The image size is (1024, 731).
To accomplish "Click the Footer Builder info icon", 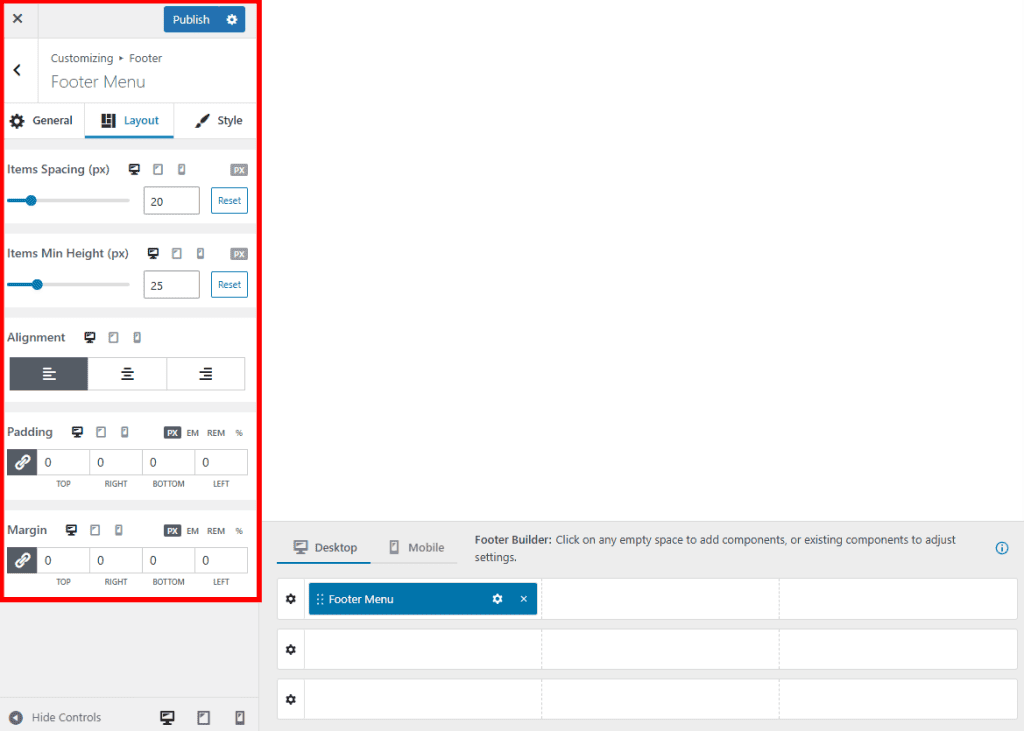I will click(1001, 548).
